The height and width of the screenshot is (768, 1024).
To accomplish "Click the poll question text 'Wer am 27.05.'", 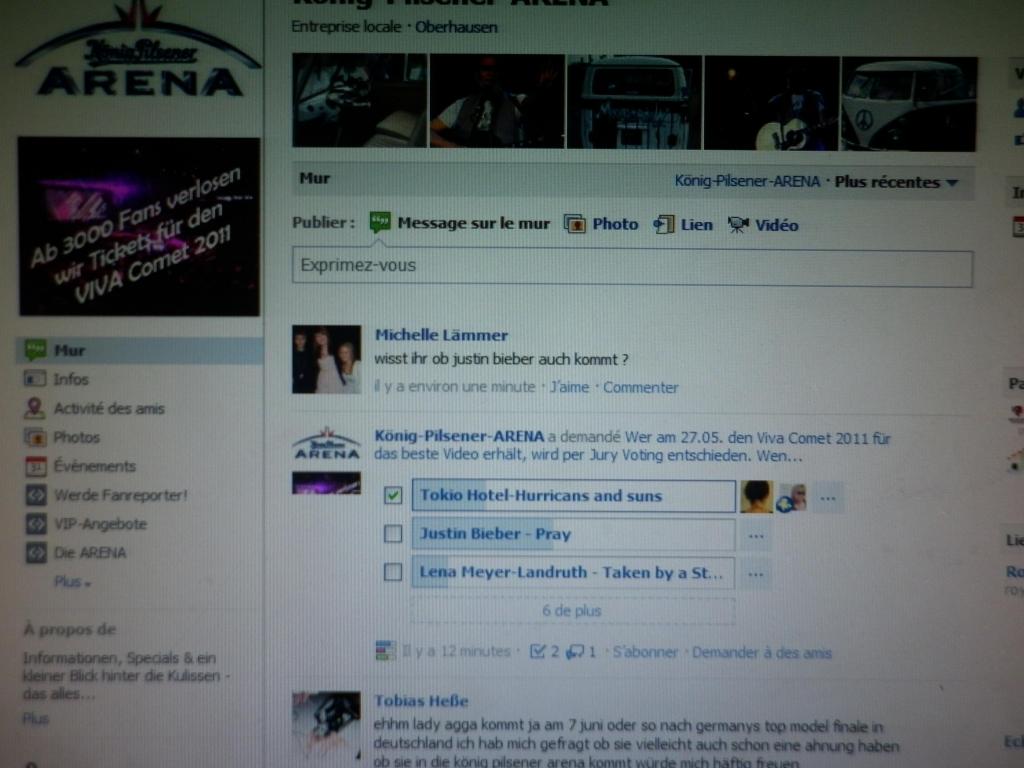I will (x=632, y=447).
